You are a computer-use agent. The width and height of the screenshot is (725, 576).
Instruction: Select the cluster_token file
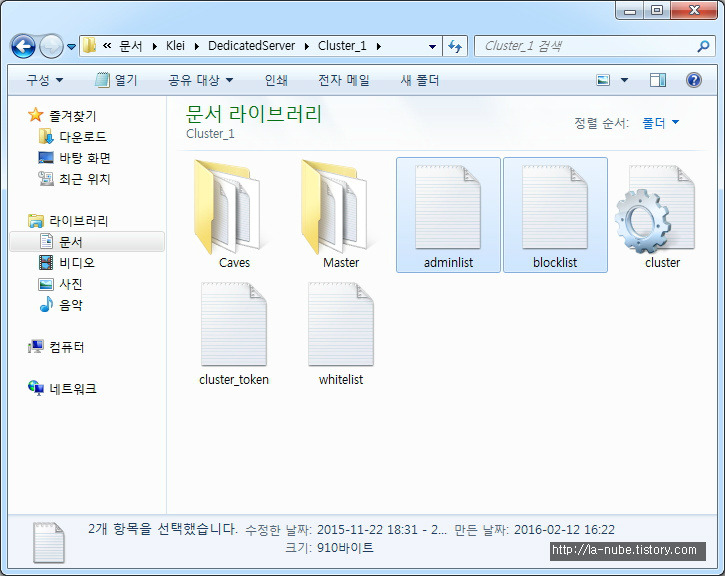pyautogui.click(x=234, y=334)
